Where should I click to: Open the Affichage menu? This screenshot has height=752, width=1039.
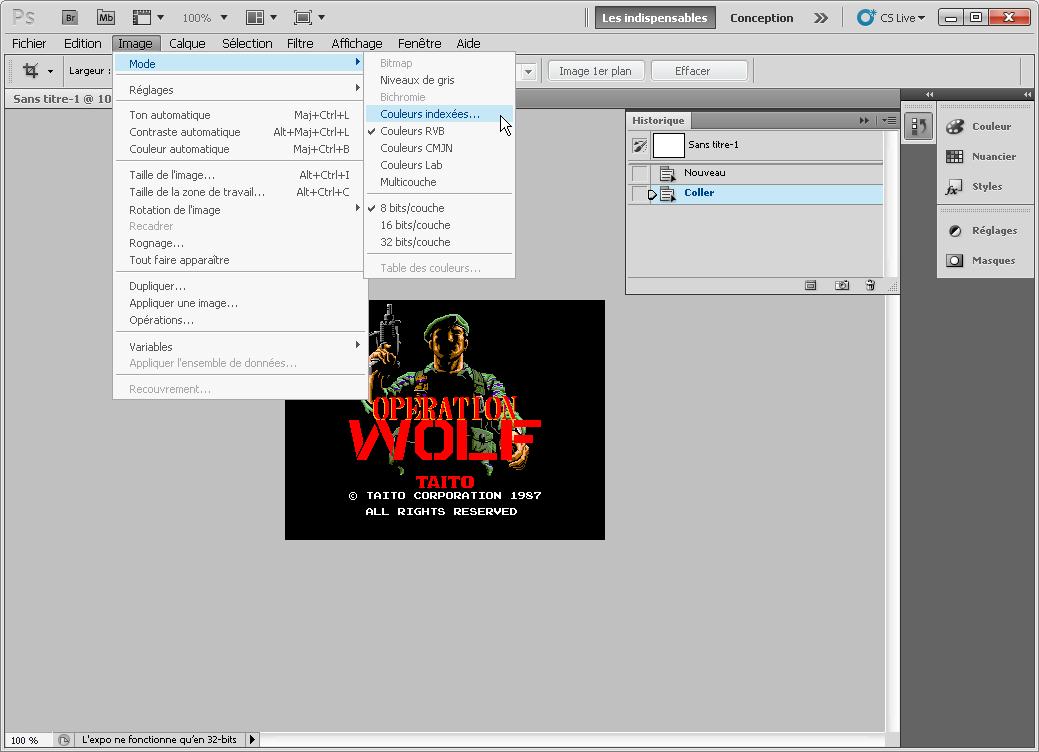point(356,44)
